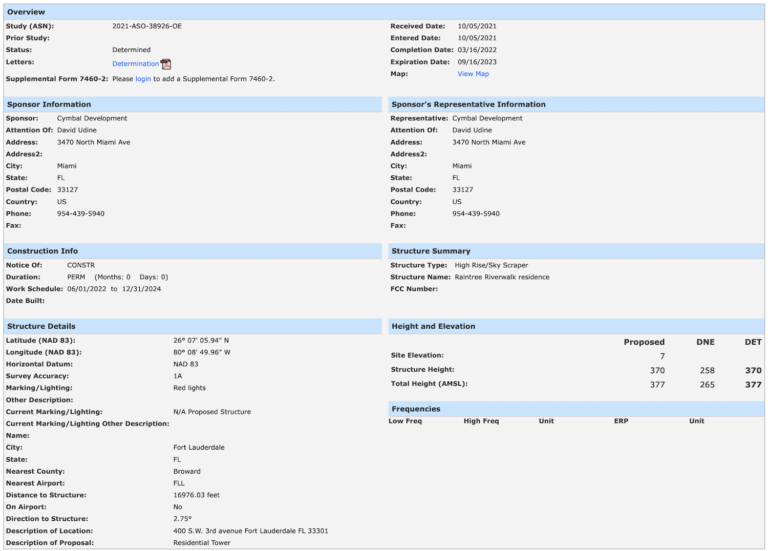
Task: Select the Completion Date 03/16/2022
Action: (477, 49)
